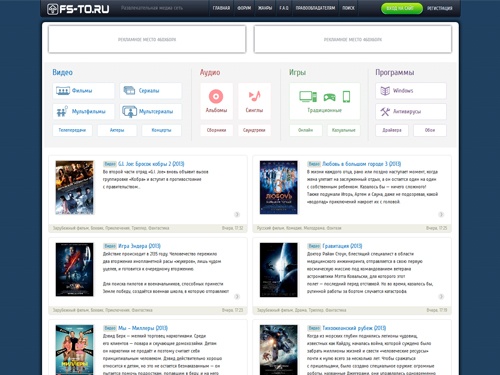500x375 pixels.
Task: Open Альбомы disc icon
Action: (216, 96)
